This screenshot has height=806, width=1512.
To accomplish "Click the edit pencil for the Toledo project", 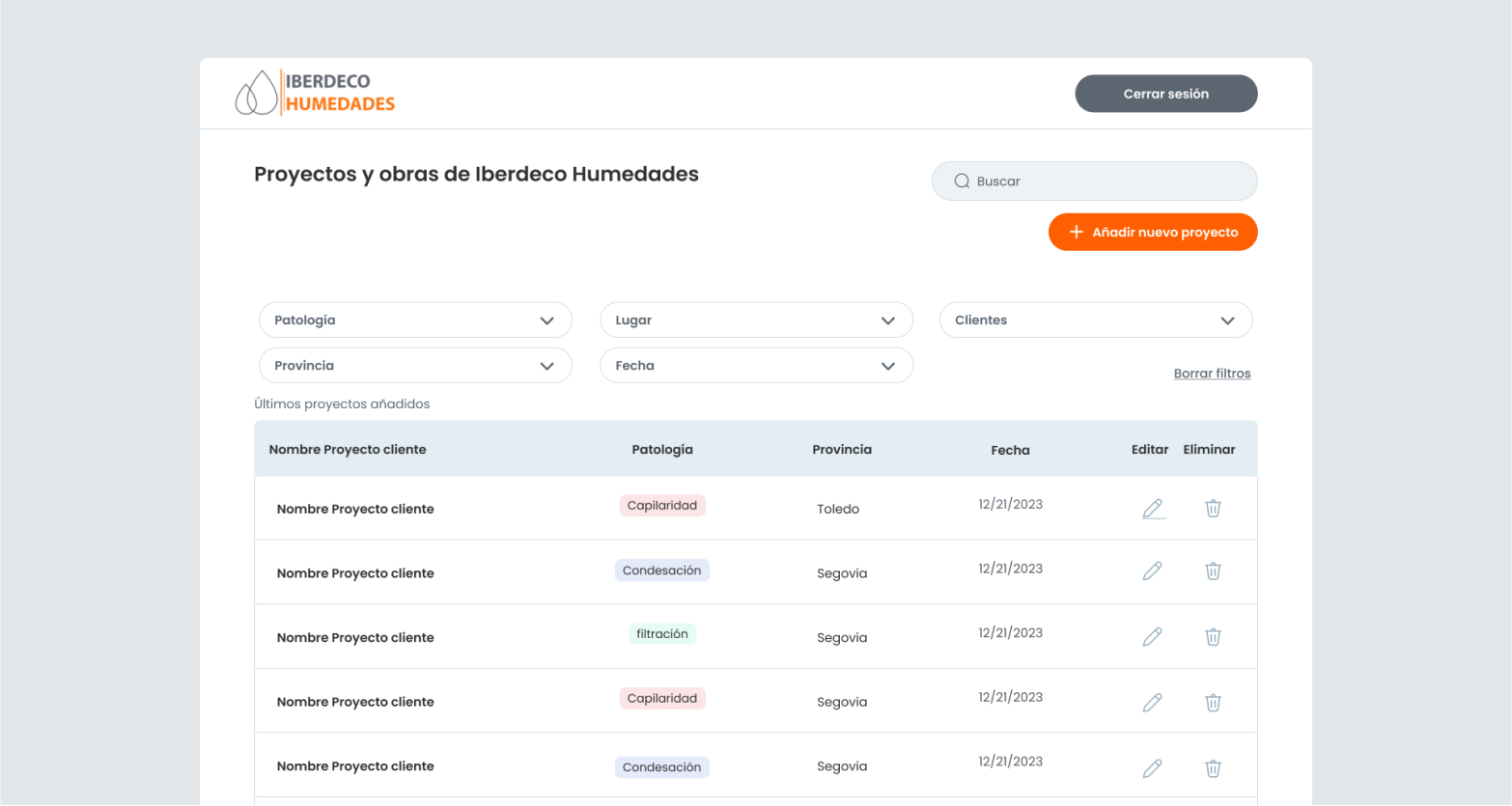I will point(1152,509).
